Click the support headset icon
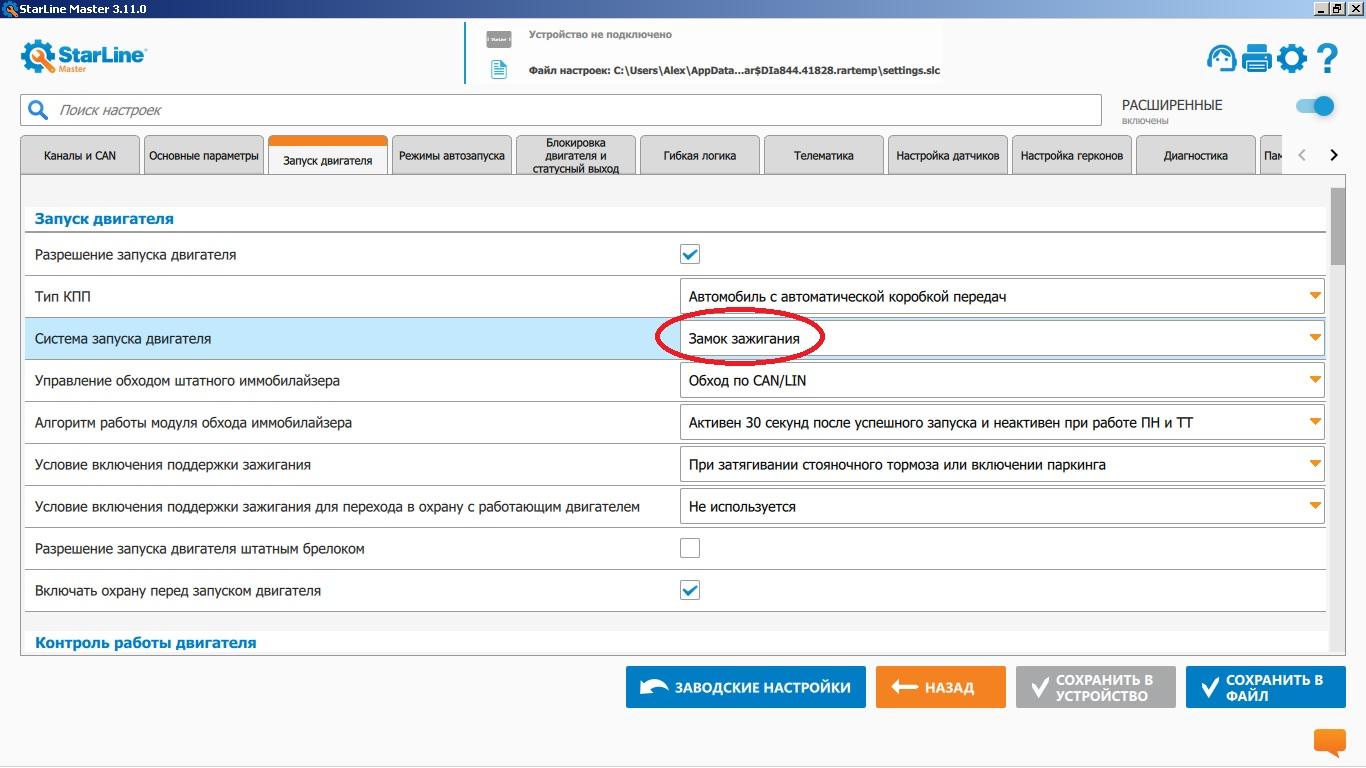Screen dimensions: 1366x768 (x=1221, y=58)
